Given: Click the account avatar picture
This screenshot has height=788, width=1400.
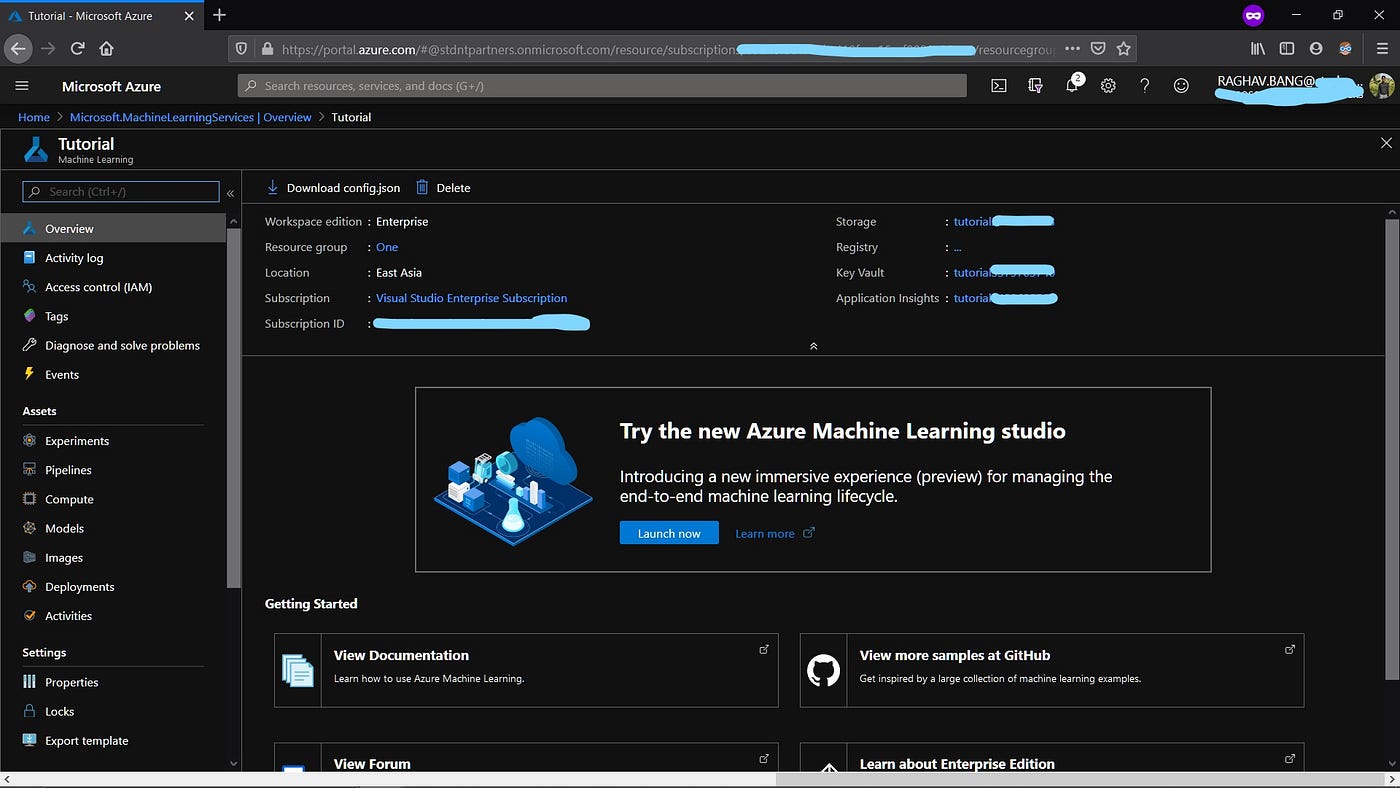Looking at the screenshot, I should [x=1381, y=86].
